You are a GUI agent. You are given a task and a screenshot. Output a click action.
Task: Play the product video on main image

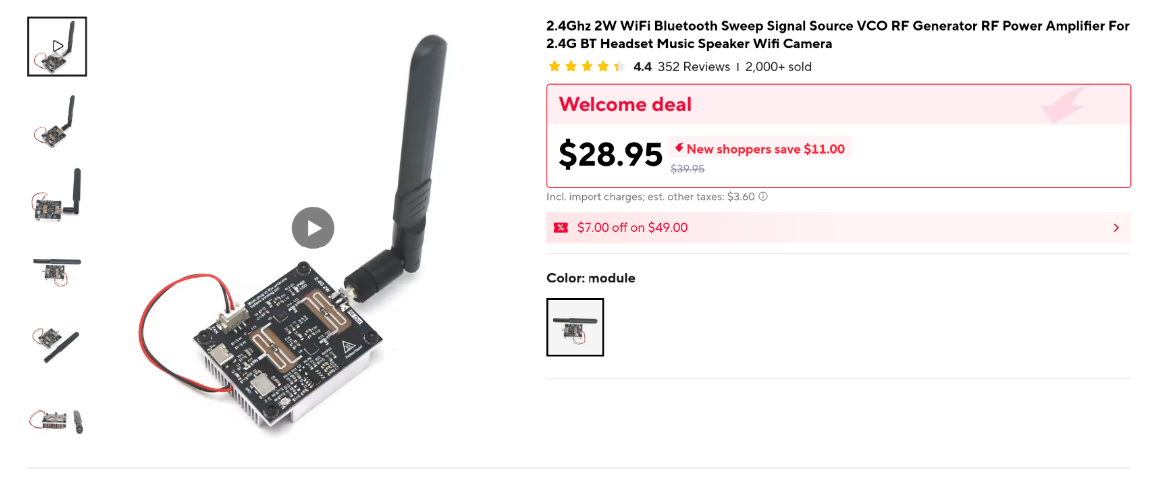tap(313, 228)
